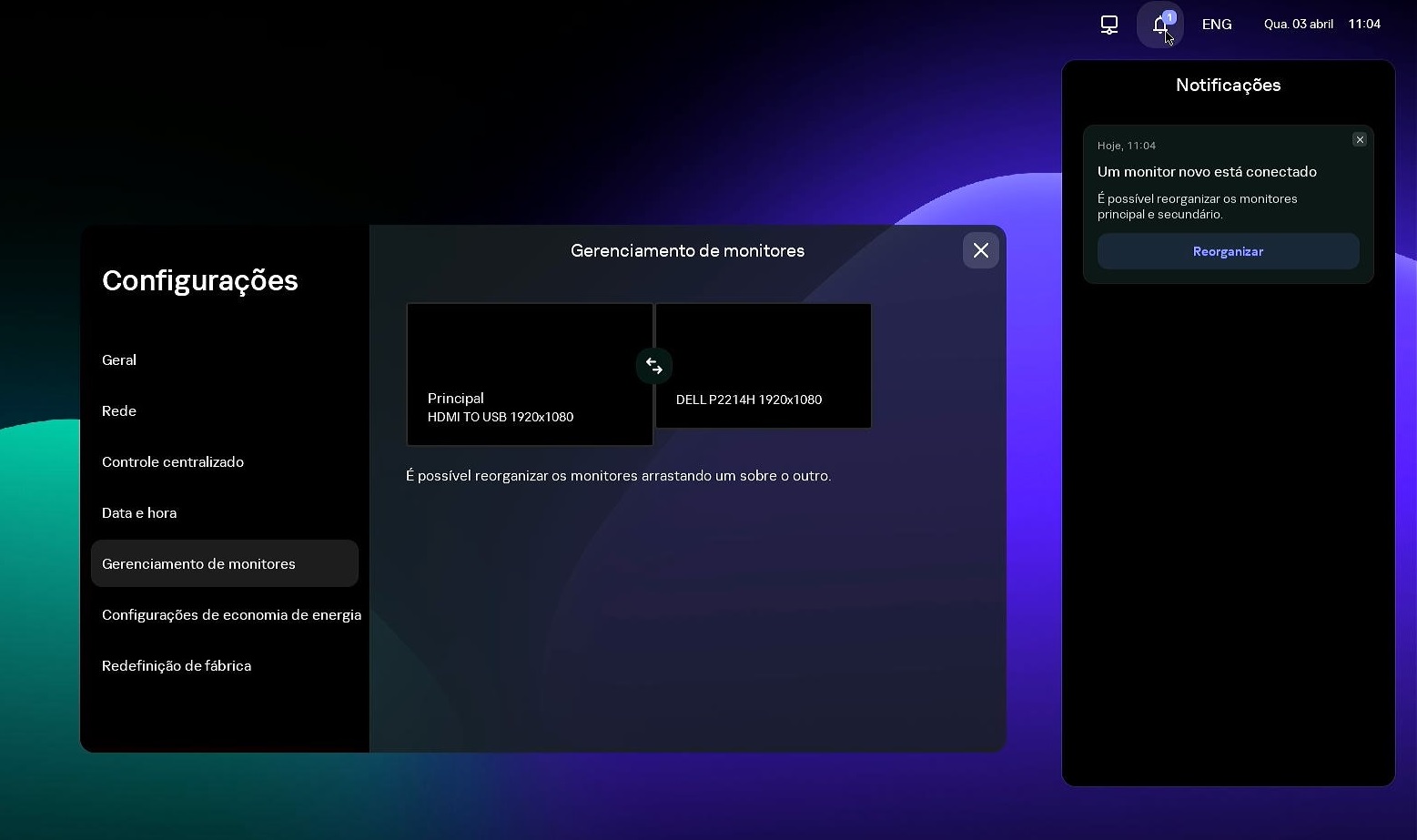Click the date Qua. 03 abril
Image resolution: width=1417 pixels, height=840 pixels.
(1299, 24)
